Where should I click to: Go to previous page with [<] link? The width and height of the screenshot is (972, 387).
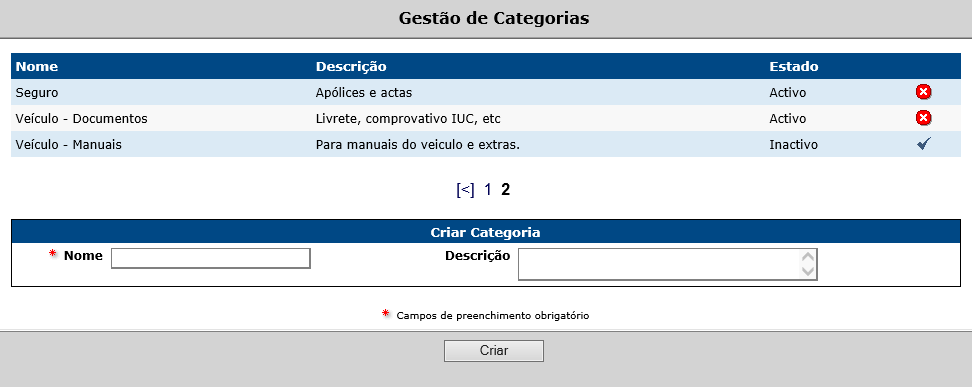coord(465,190)
